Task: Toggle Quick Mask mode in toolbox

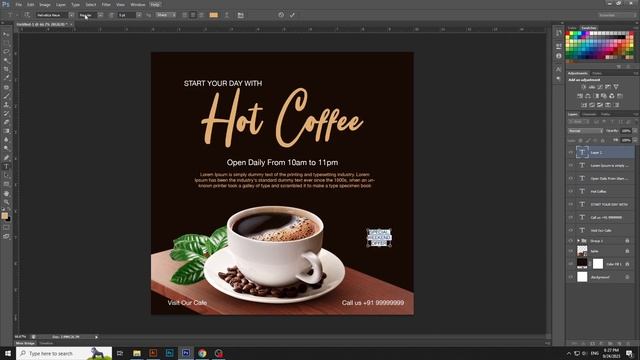Action: (x=6, y=228)
